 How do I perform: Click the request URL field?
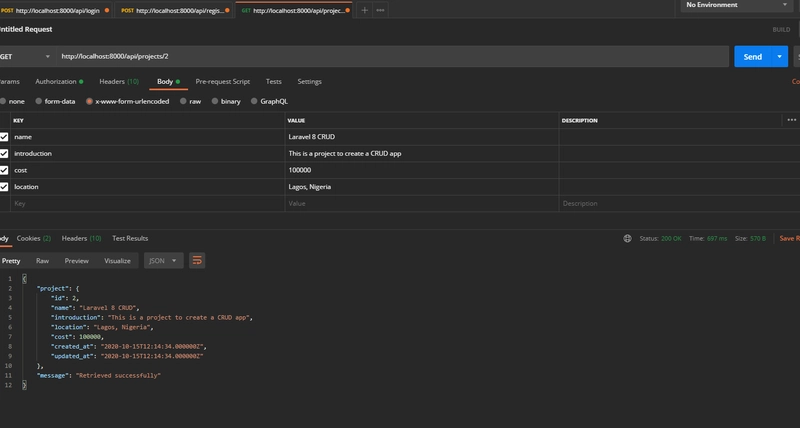(x=392, y=57)
